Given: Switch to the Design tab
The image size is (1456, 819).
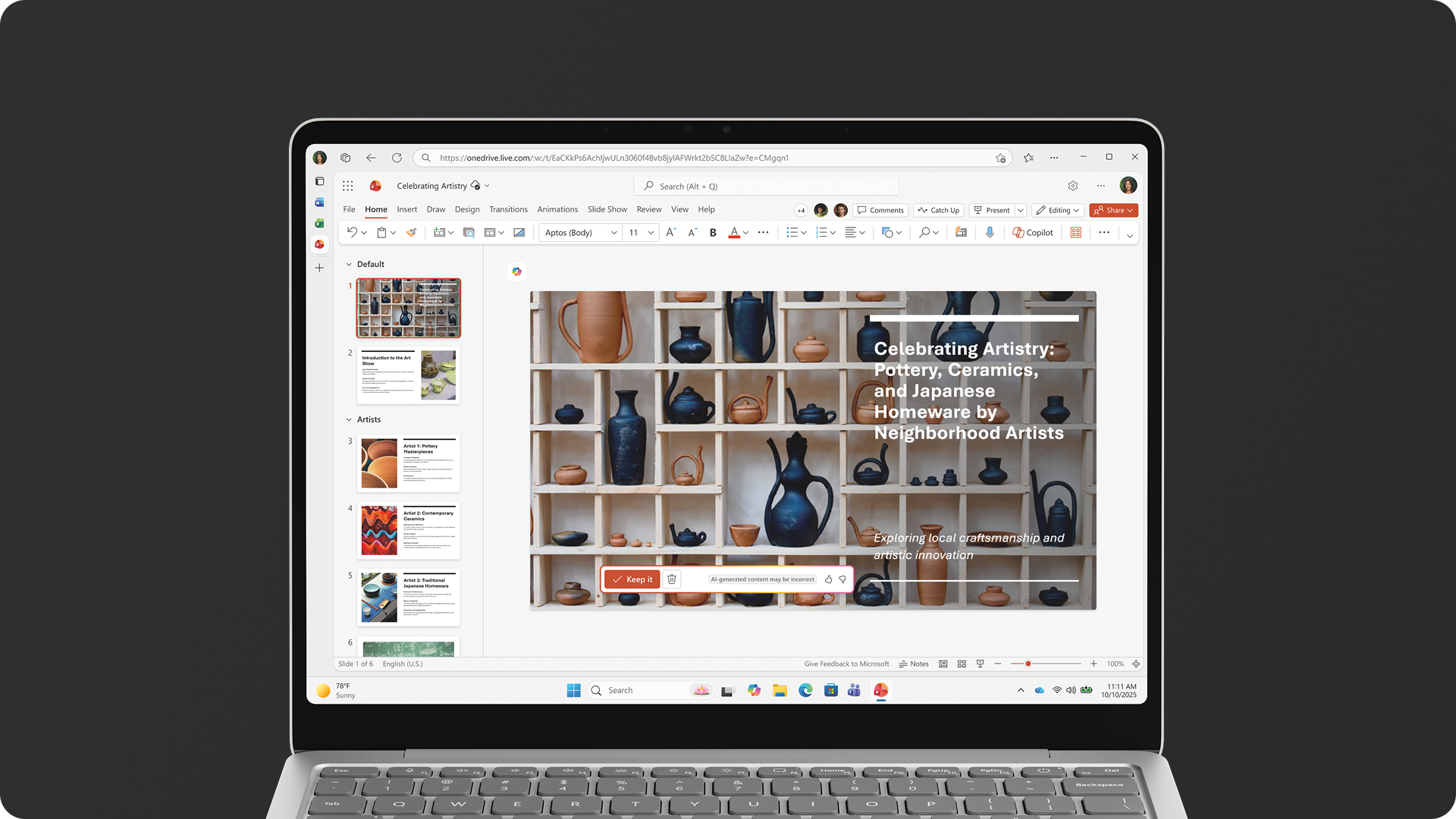Looking at the screenshot, I should click(x=467, y=209).
